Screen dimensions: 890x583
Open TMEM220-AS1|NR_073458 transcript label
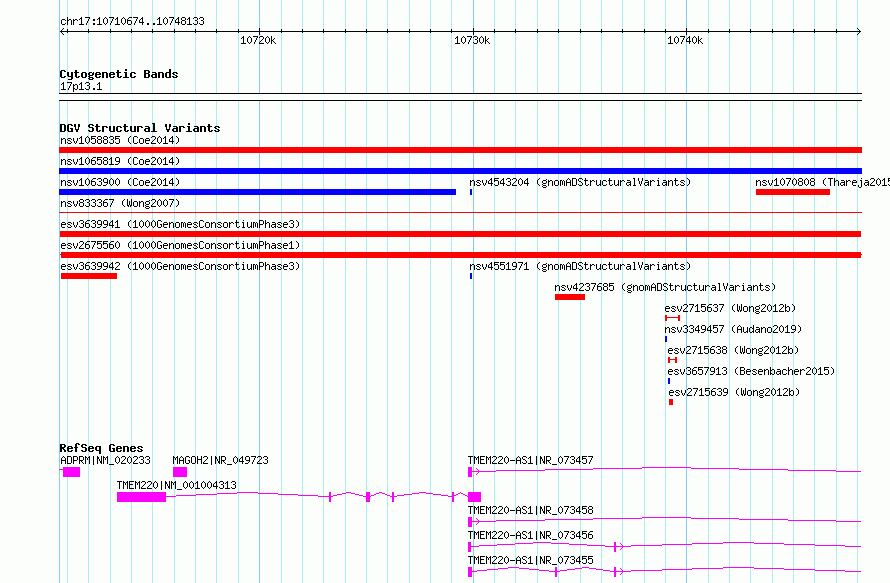530,510
